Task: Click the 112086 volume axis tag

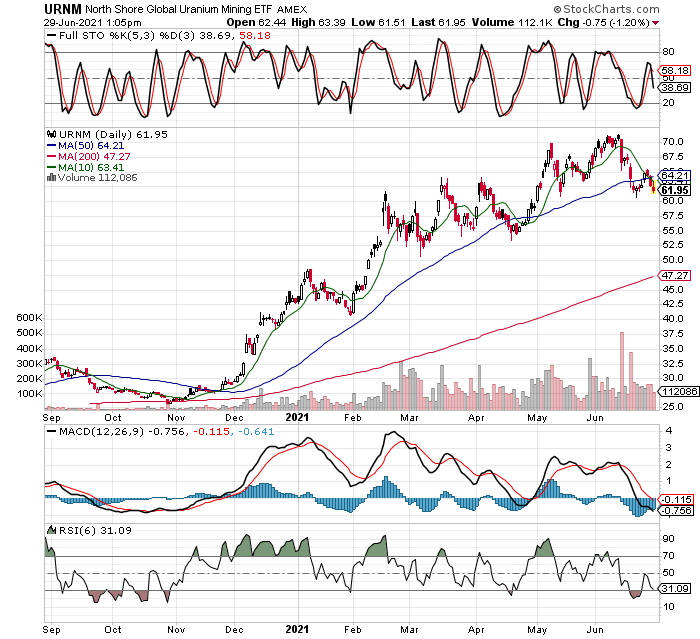Action: click(679, 392)
